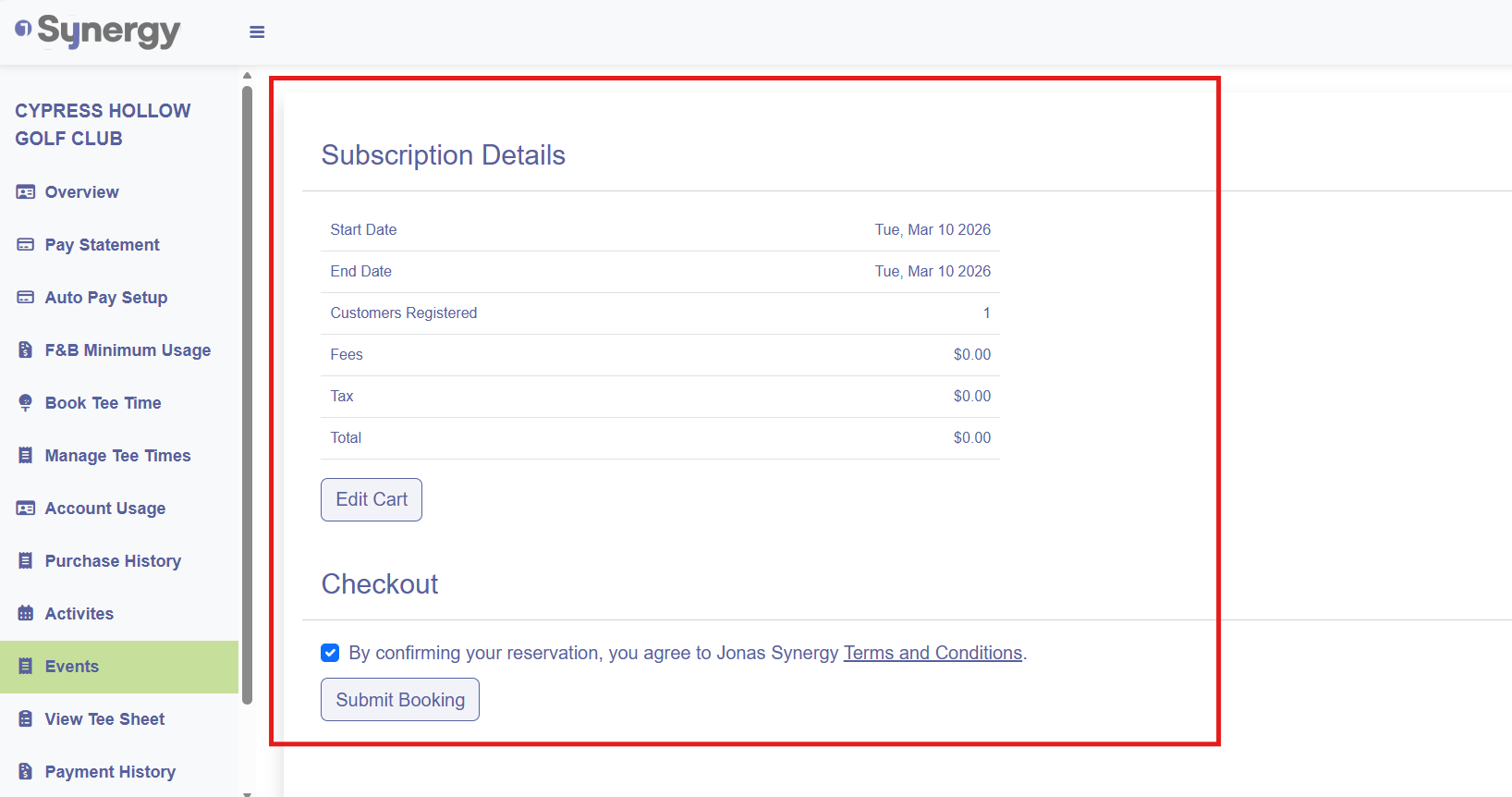Click the Auto Pay Setup icon
The width and height of the screenshot is (1512, 797).
(26, 298)
